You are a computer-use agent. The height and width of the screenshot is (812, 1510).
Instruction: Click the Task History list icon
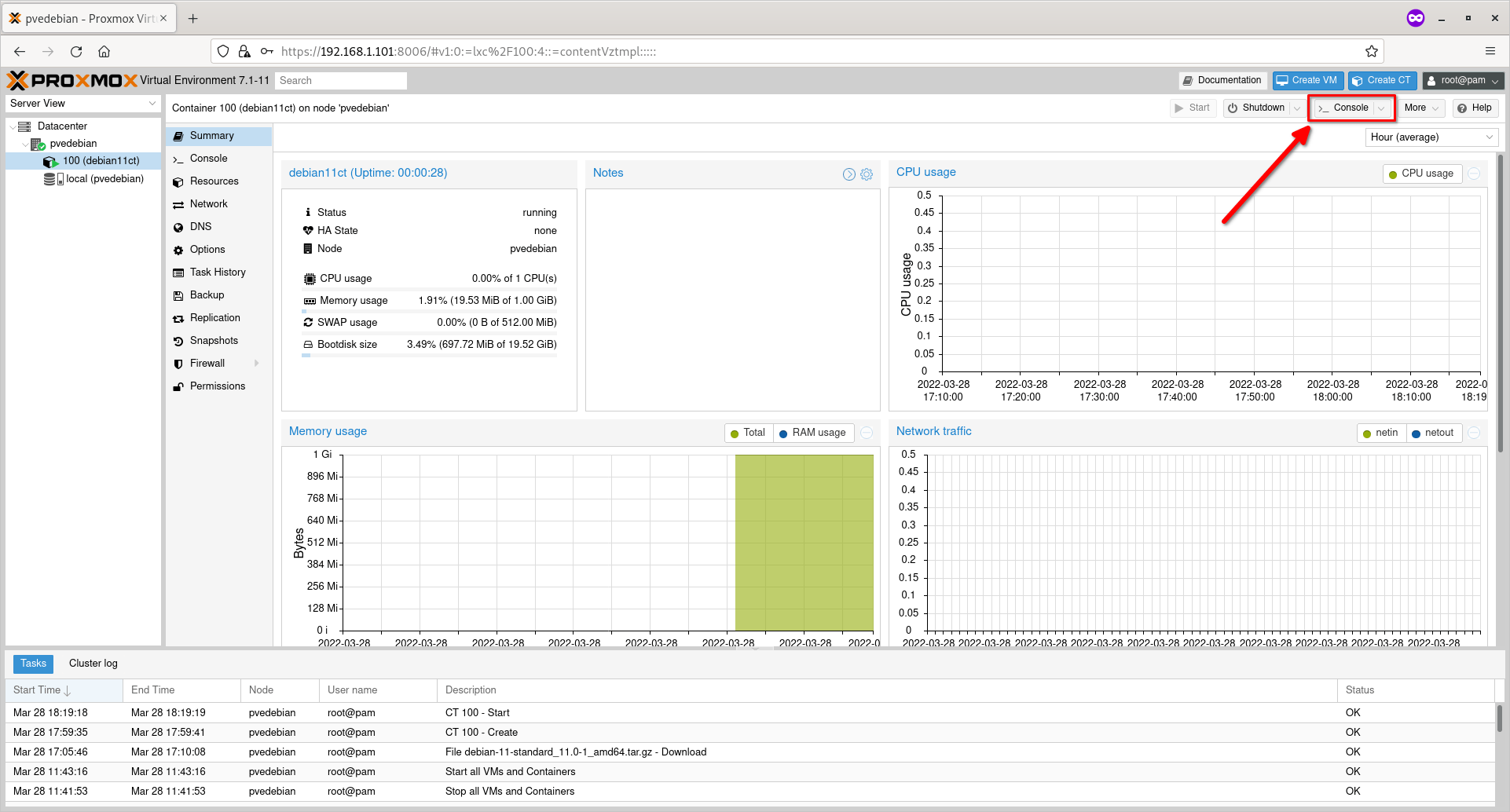coord(178,272)
